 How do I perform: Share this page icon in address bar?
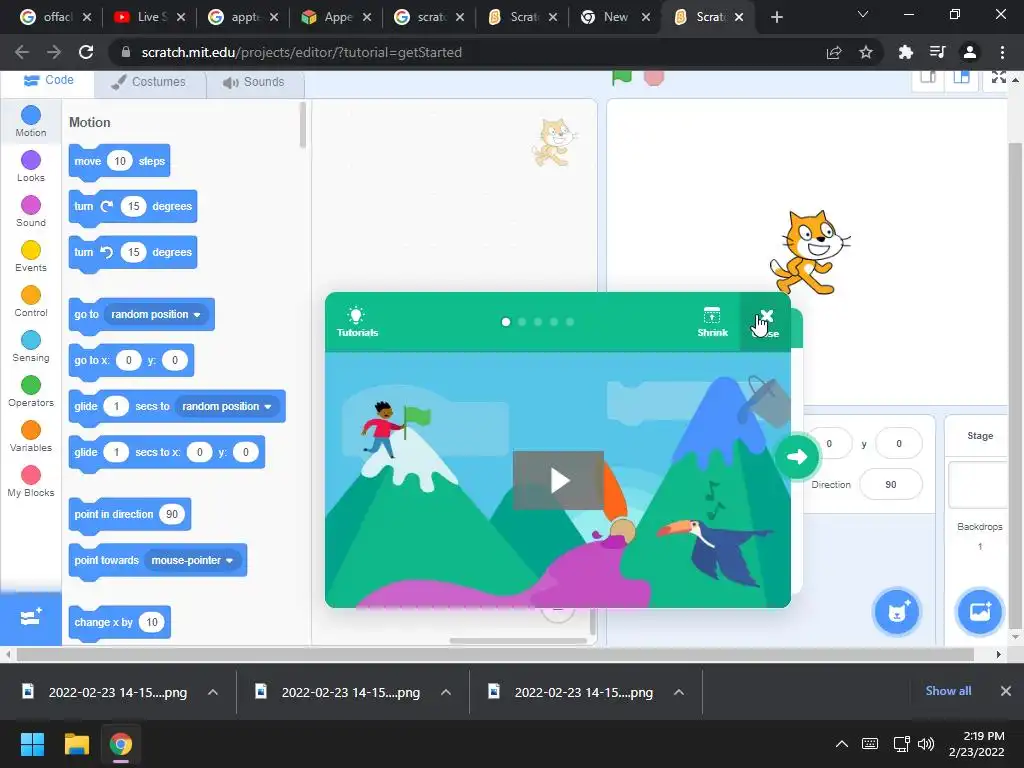pyautogui.click(x=834, y=52)
